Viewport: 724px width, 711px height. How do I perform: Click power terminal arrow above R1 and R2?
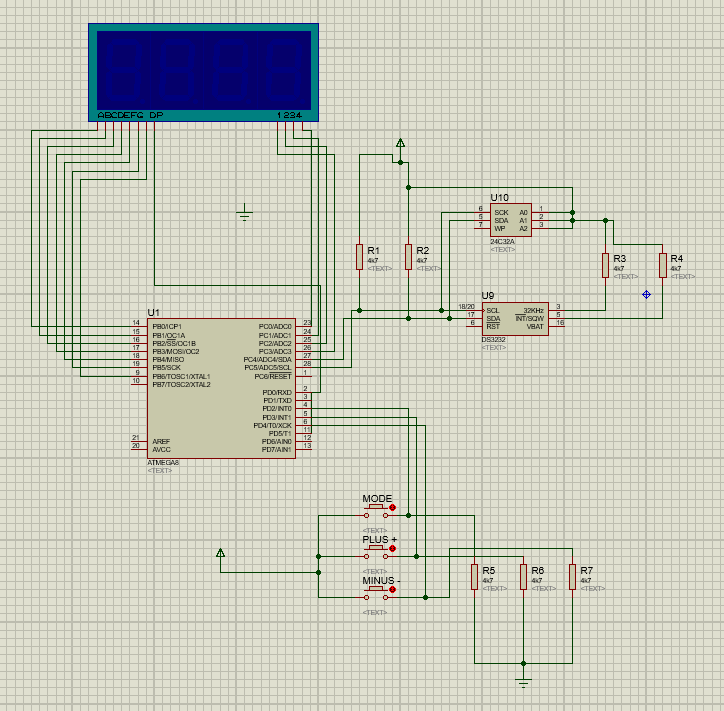(x=400, y=144)
